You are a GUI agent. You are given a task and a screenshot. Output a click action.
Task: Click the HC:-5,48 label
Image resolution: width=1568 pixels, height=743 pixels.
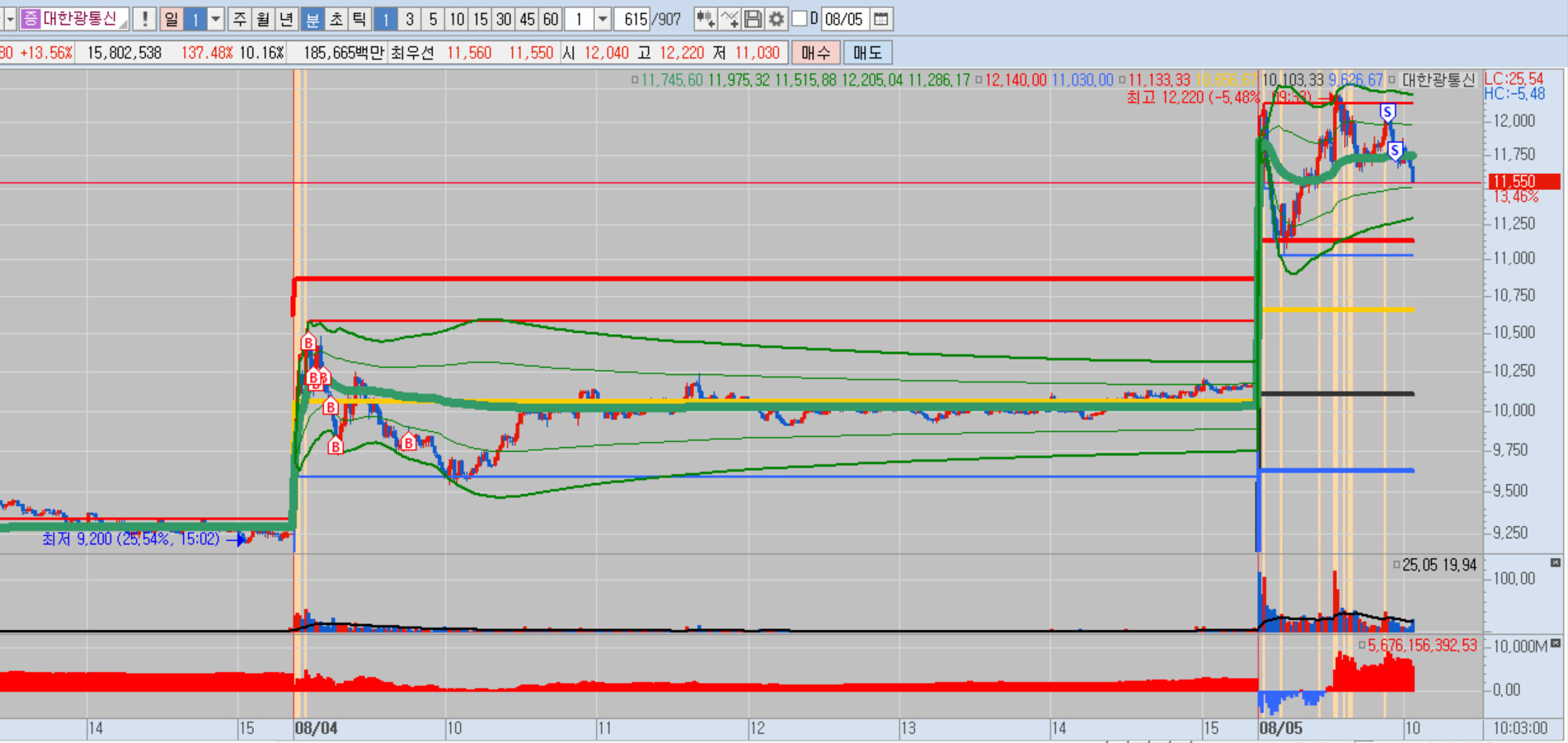[x=1514, y=93]
